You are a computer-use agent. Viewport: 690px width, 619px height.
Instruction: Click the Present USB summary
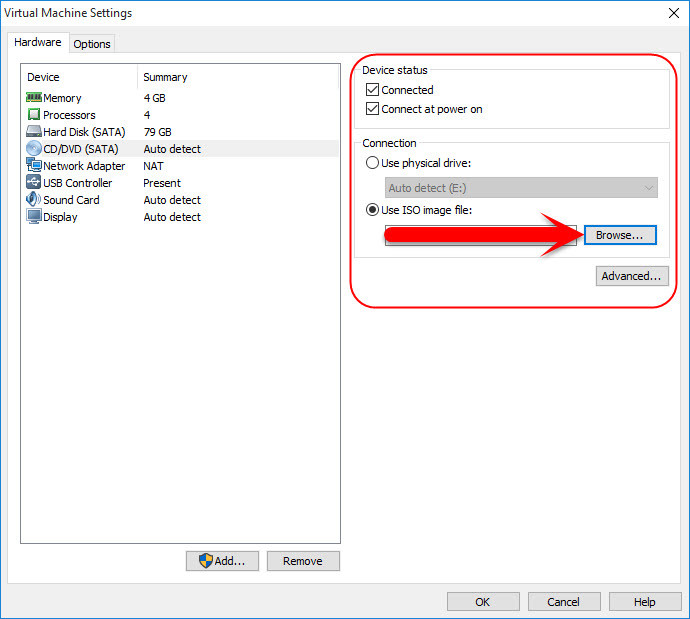pyautogui.click(x=162, y=183)
